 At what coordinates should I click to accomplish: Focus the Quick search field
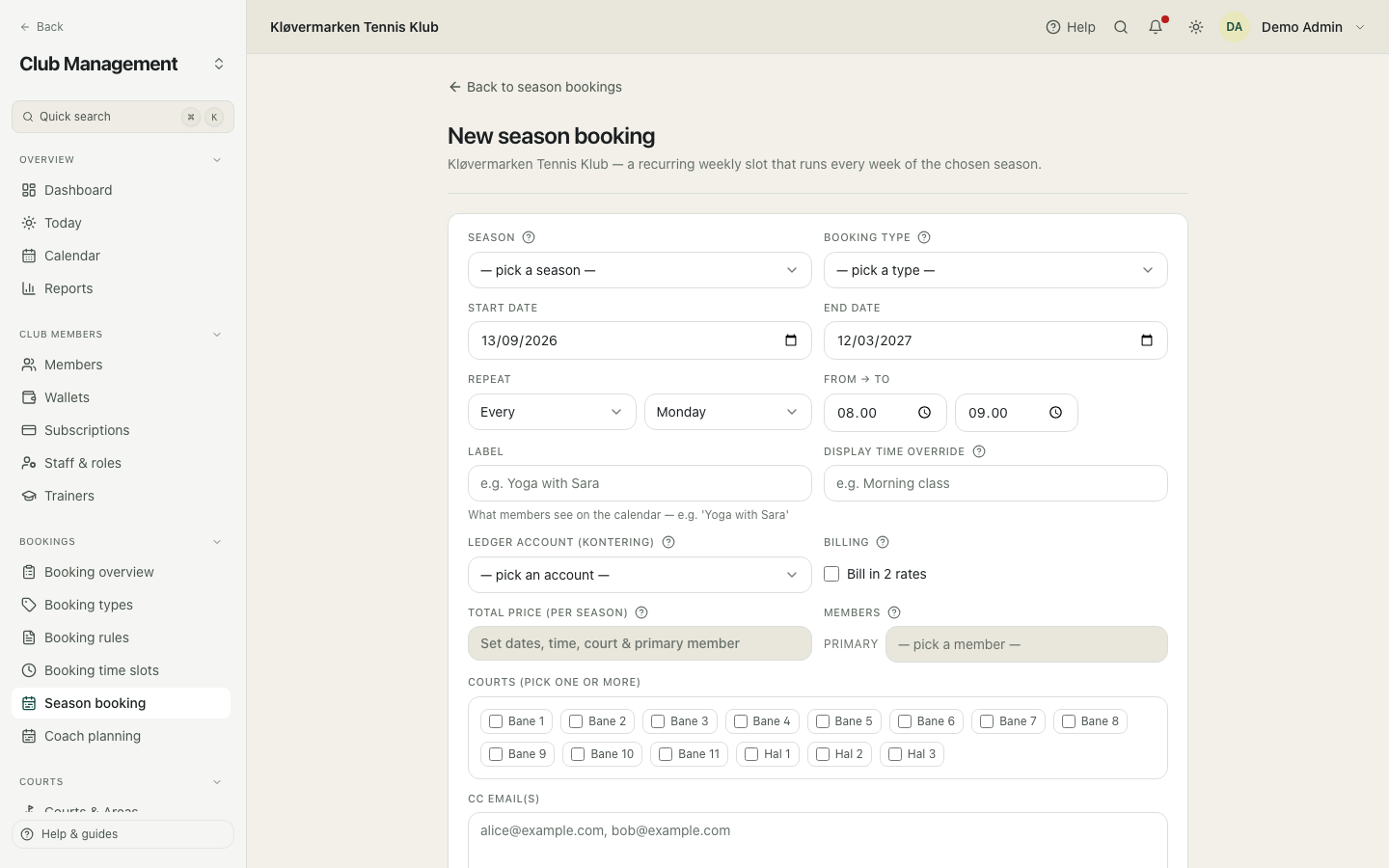tap(123, 117)
